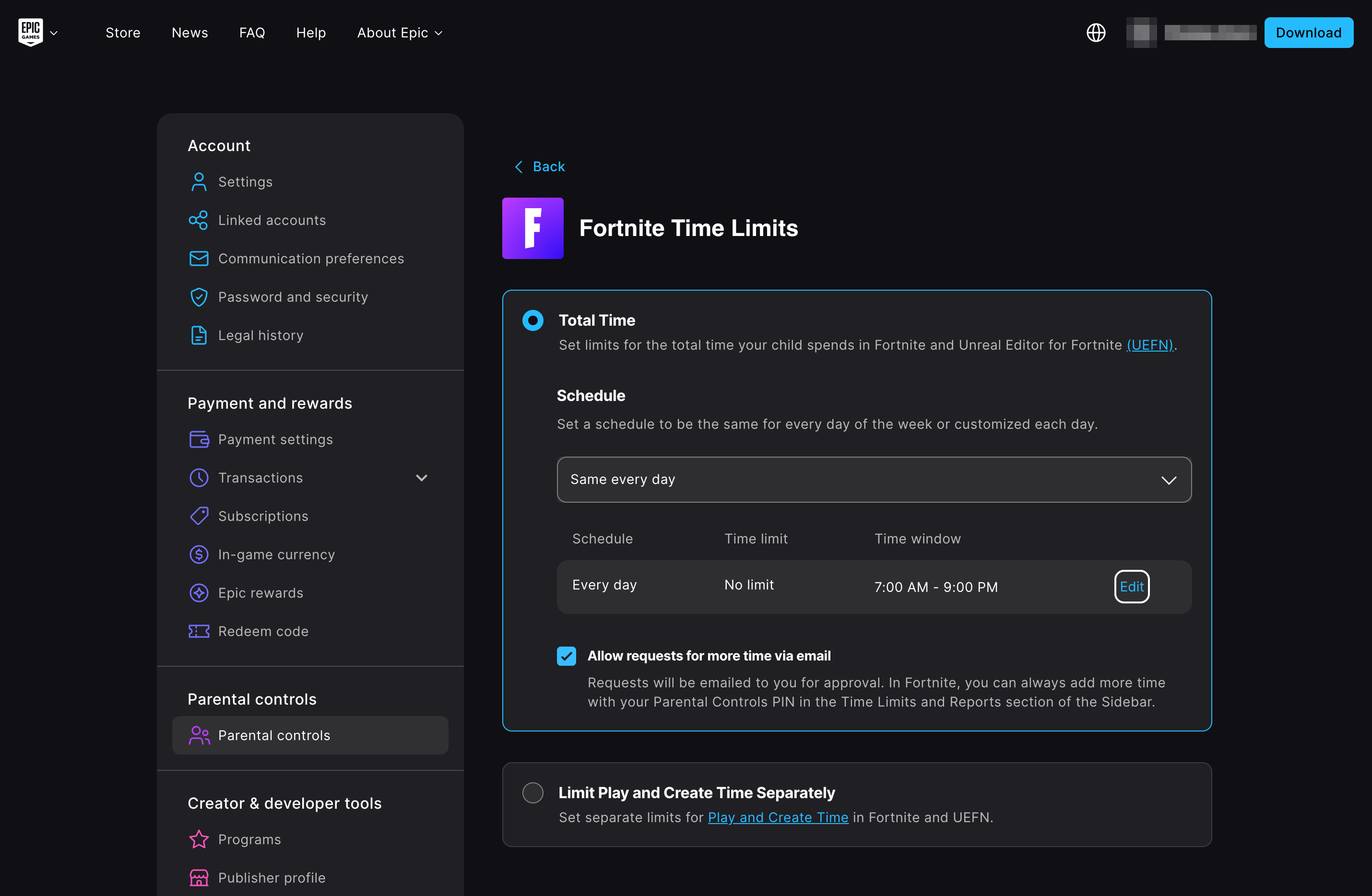Uncheck Allow requests for more time via email
This screenshot has height=896, width=1372.
tap(566, 656)
